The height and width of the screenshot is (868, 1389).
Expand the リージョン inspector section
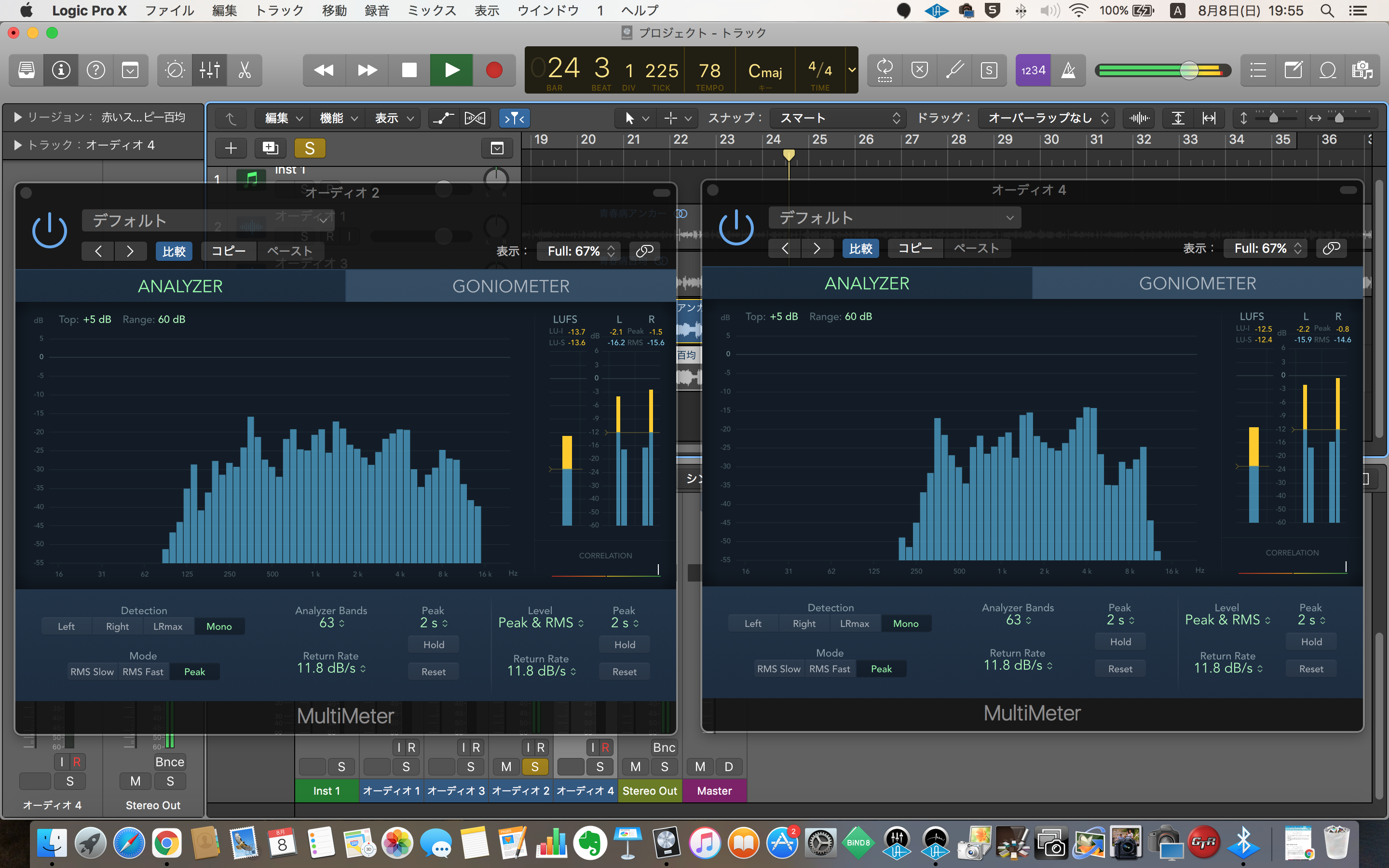click(x=18, y=117)
